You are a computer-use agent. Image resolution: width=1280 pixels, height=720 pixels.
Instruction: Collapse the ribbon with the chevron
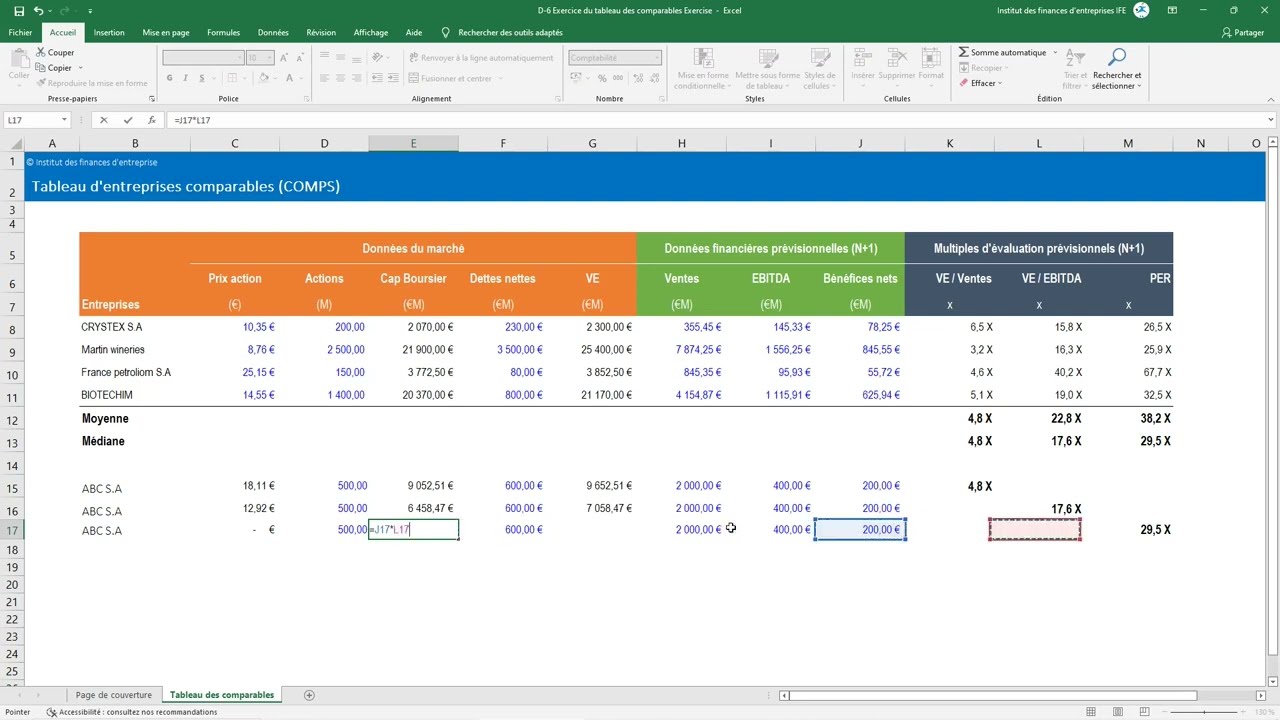1271,99
